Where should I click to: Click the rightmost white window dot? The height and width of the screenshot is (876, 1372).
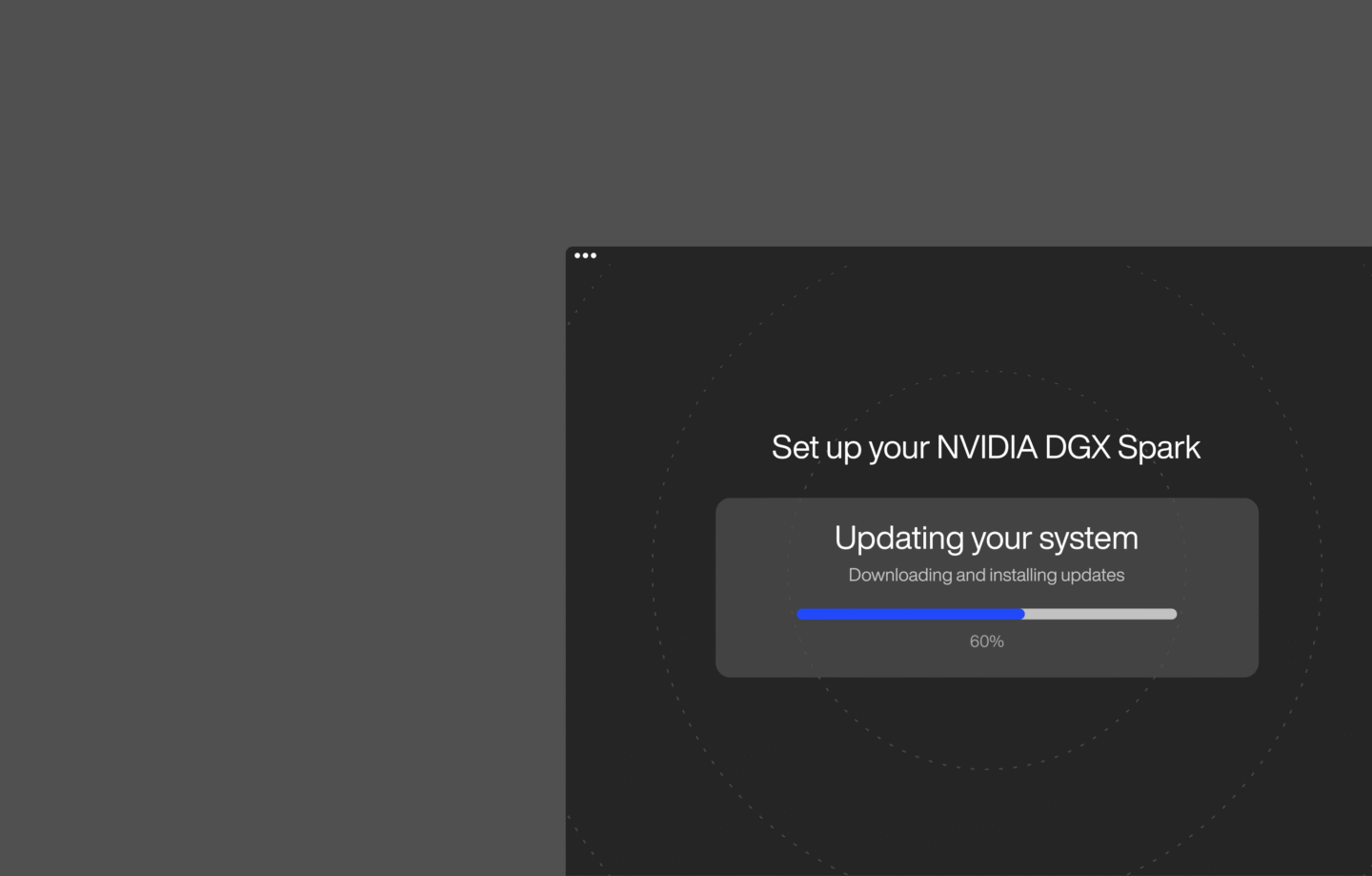pos(594,255)
